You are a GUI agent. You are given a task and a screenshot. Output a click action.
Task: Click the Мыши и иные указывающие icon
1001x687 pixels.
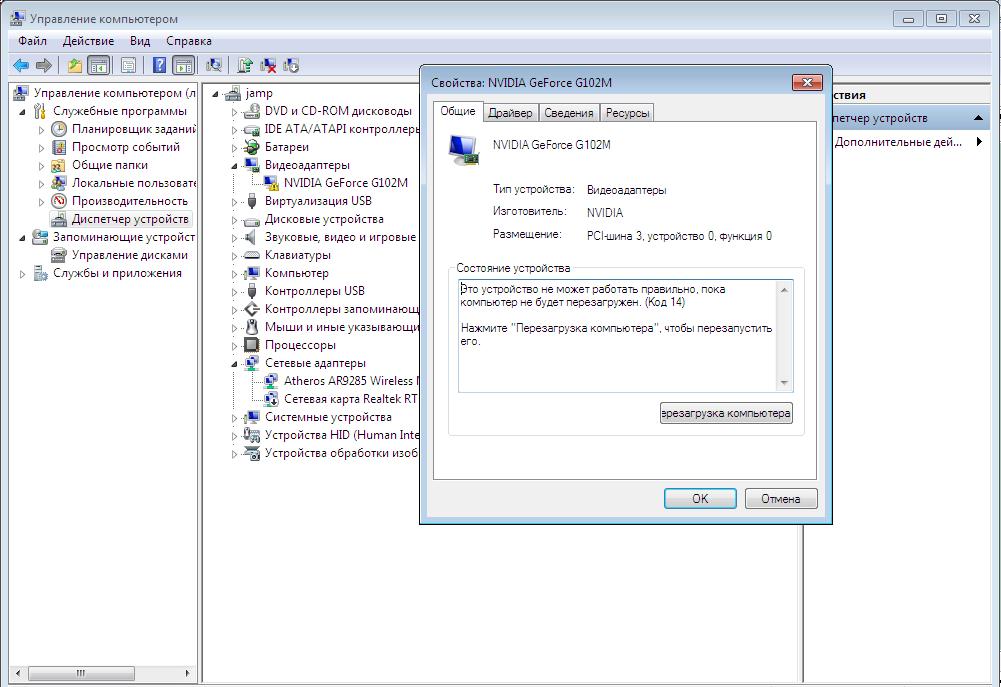coord(252,327)
